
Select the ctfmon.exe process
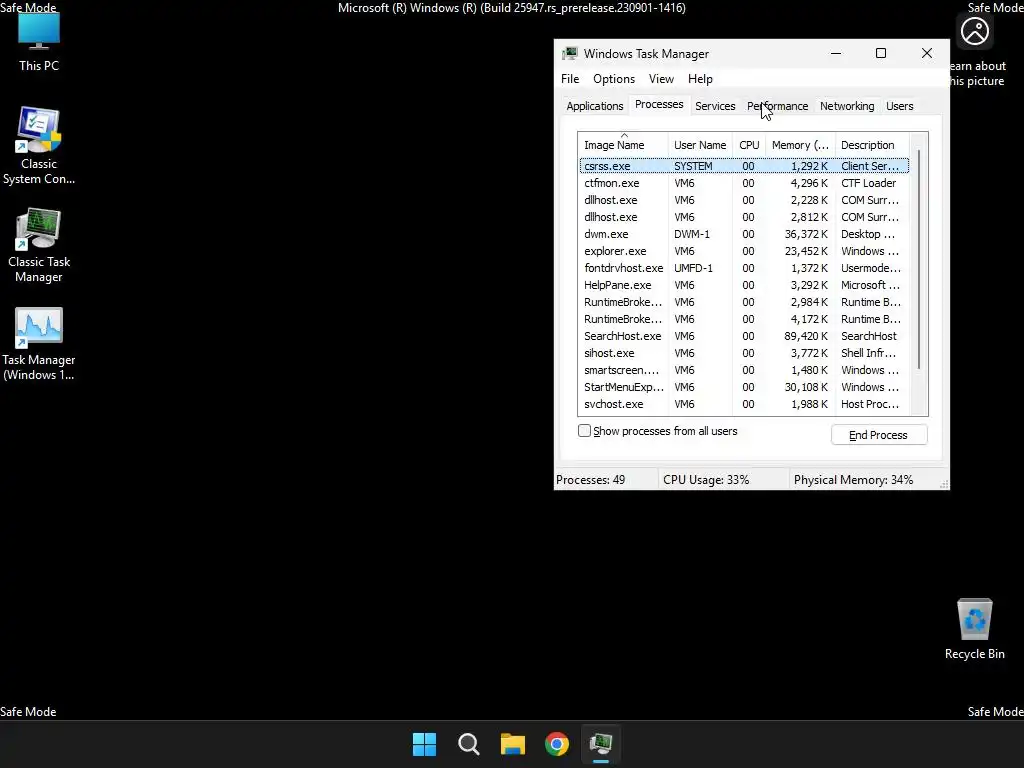click(744, 183)
